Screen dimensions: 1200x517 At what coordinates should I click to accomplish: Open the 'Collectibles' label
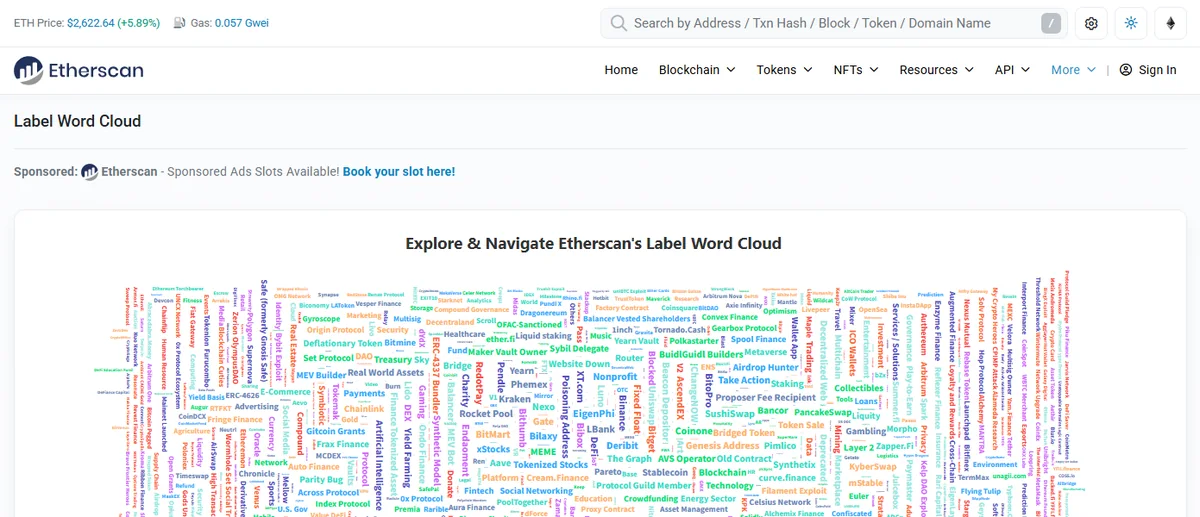[x=859, y=388]
